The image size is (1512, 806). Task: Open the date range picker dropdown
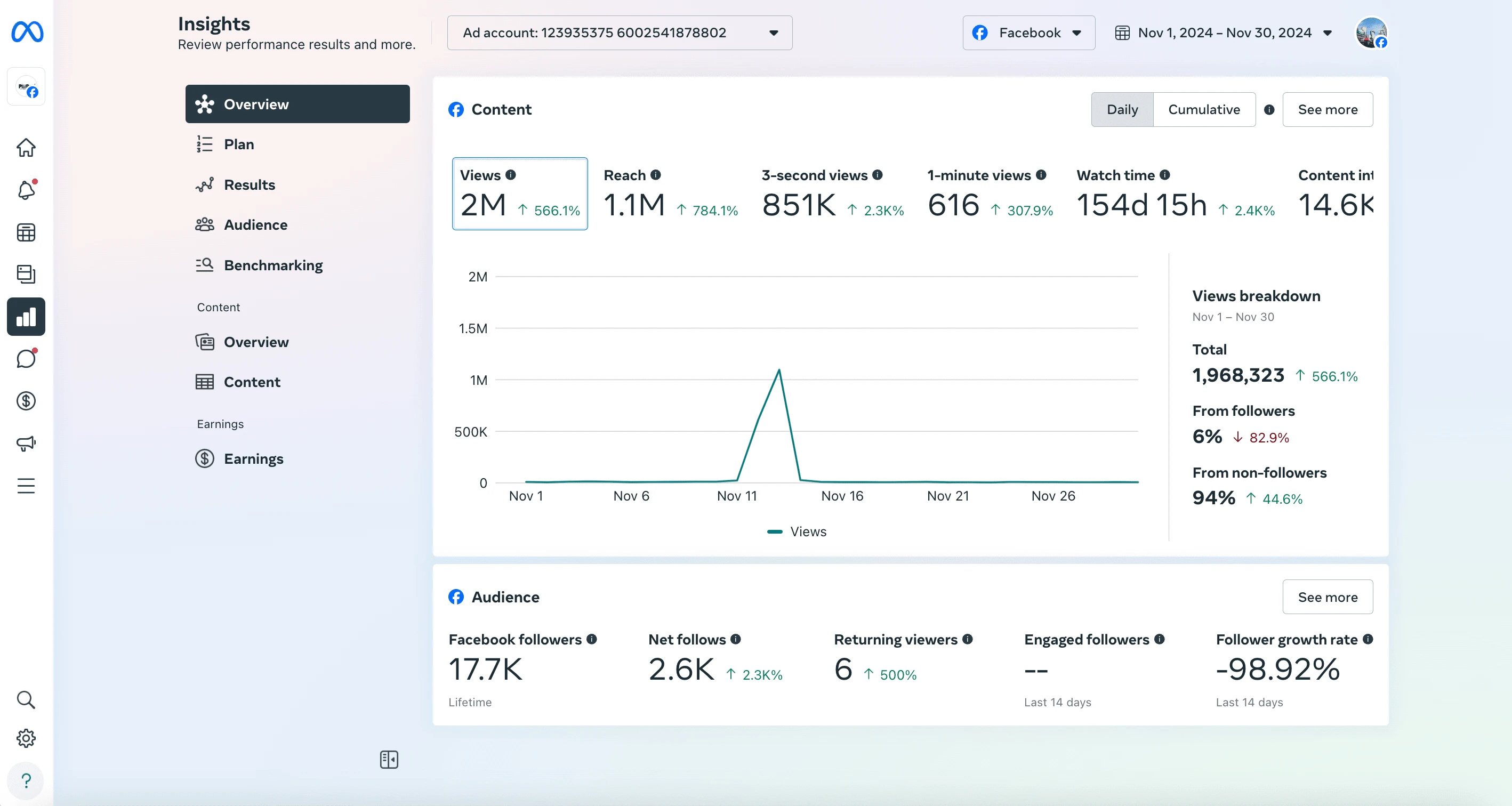(x=1223, y=33)
